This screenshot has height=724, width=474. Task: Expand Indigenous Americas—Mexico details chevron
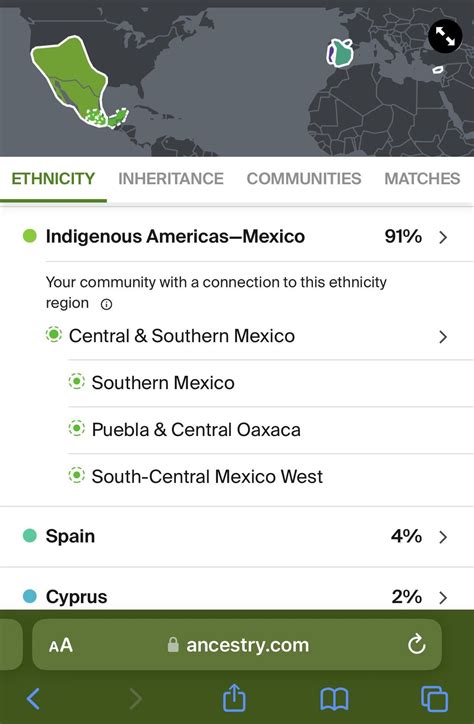[443, 237]
